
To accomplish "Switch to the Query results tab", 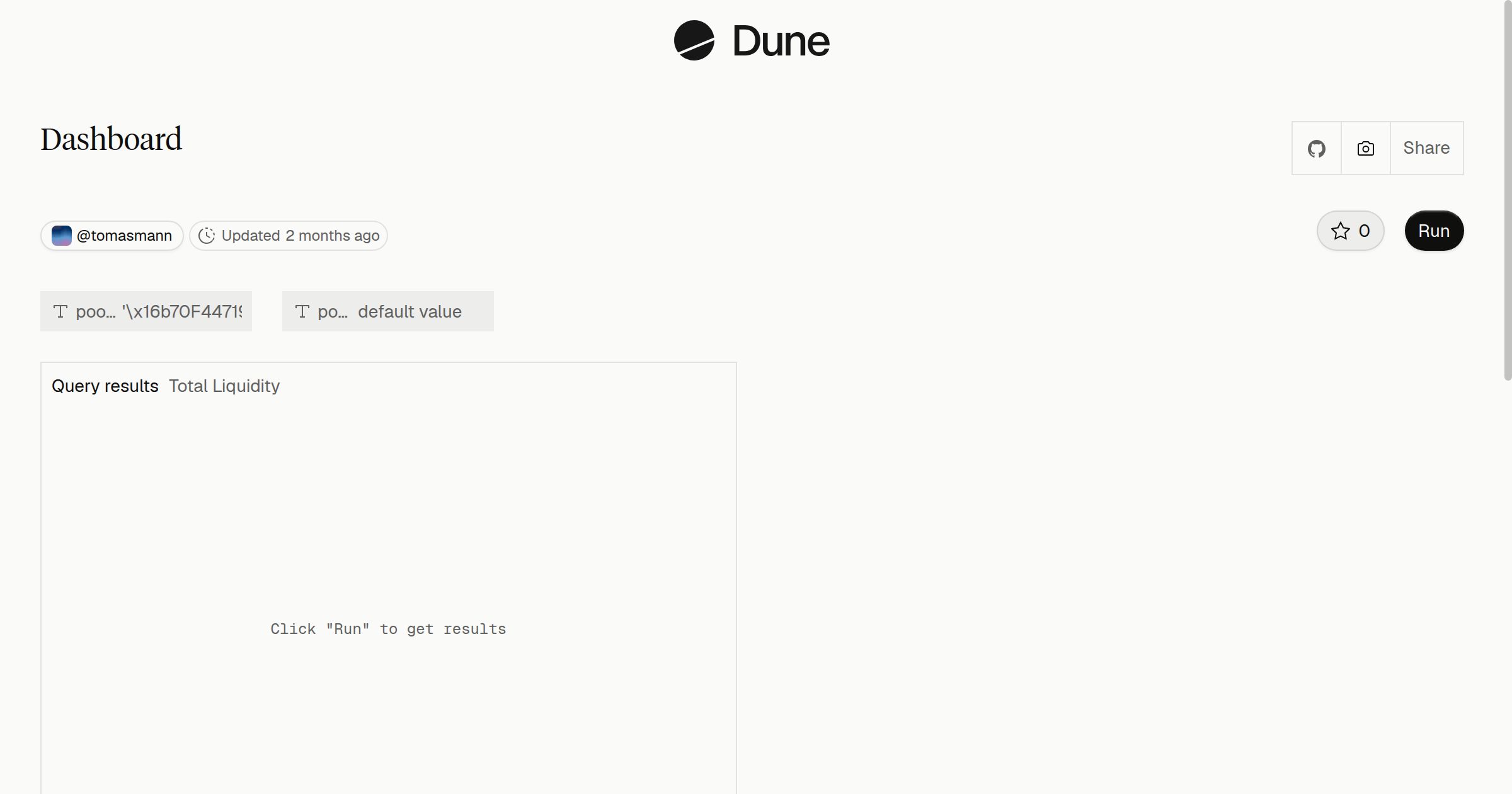I will click(x=105, y=386).
